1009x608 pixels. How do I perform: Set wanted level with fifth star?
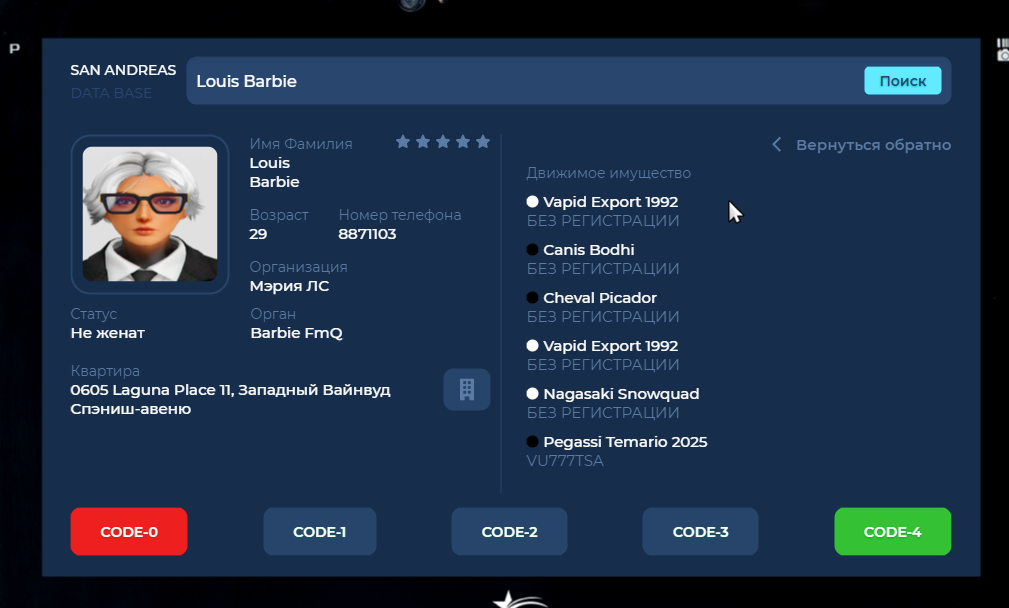tap(483, 142)
